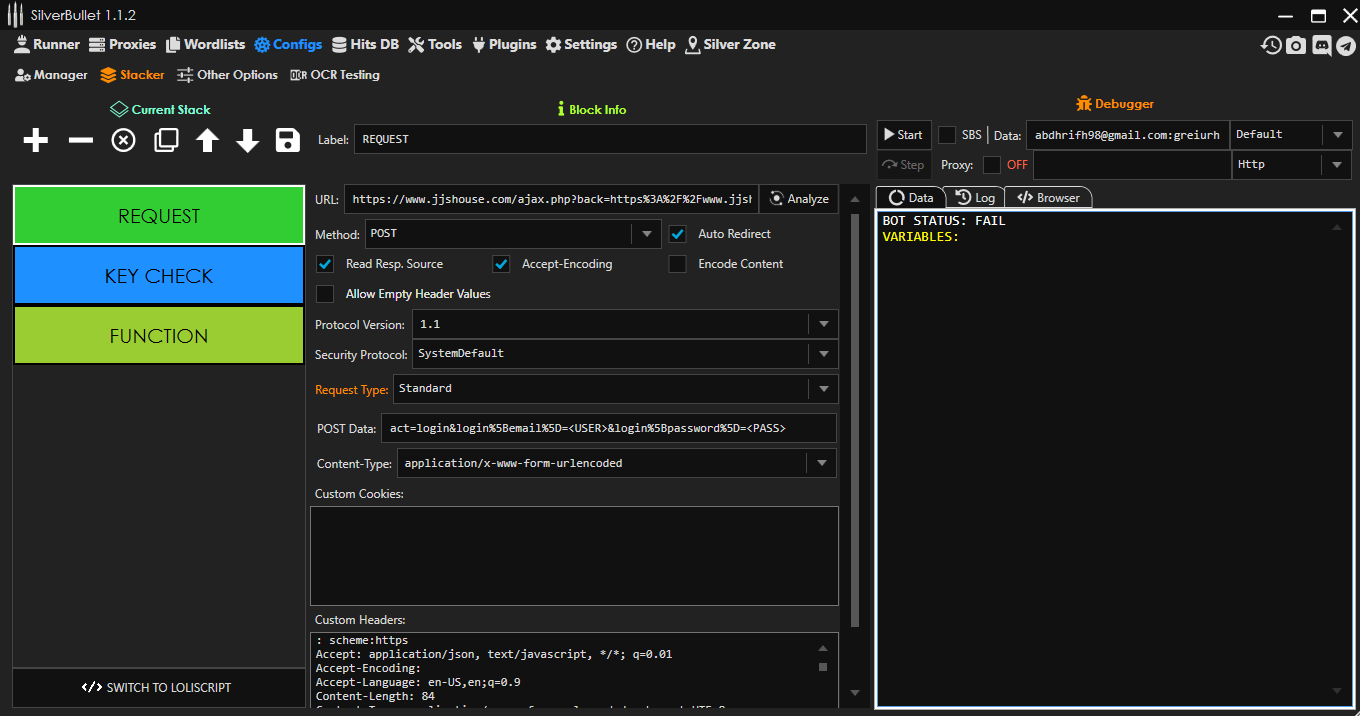
Task: Click the plus icon to add a block
Action: [x=36, y=141]
